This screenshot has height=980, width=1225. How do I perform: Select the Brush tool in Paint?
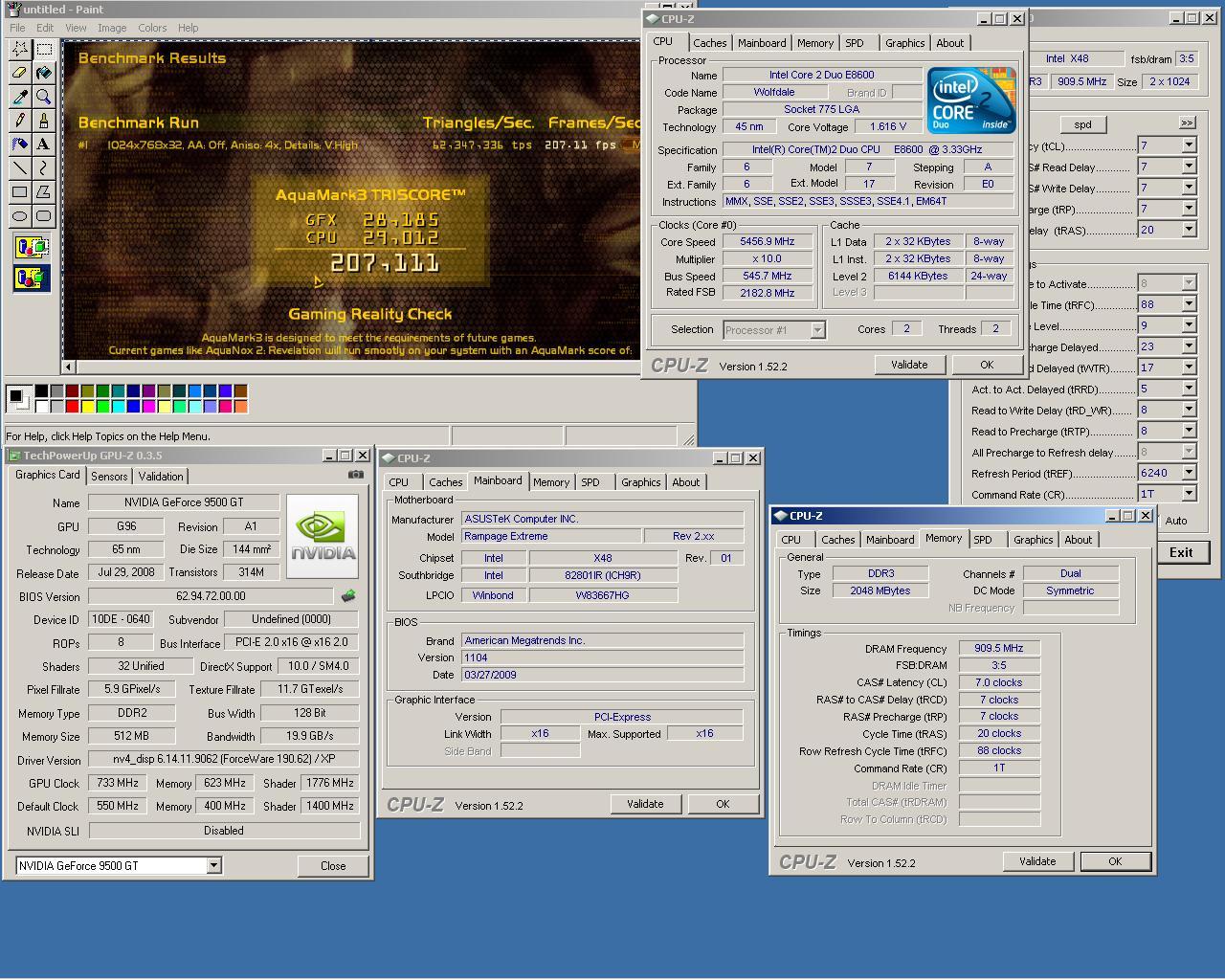point(43,121)
